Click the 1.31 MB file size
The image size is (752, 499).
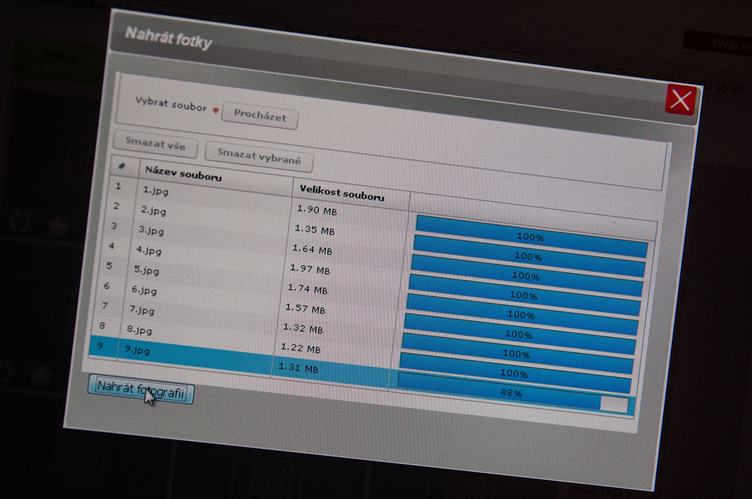tap(298, 368)
